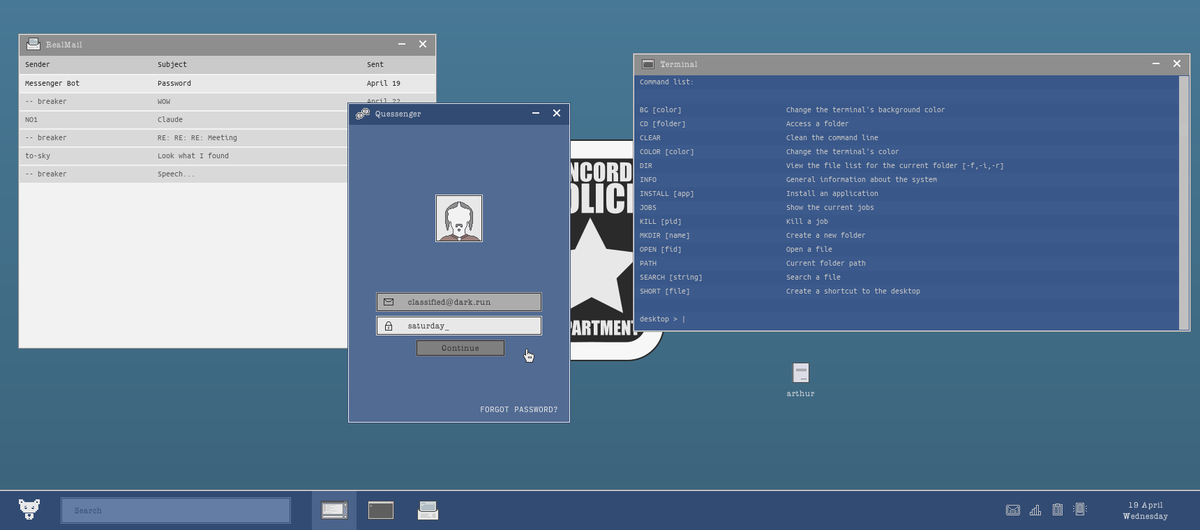
Task: Select the arthur file icon on desktop
Action: pos(800,373)
